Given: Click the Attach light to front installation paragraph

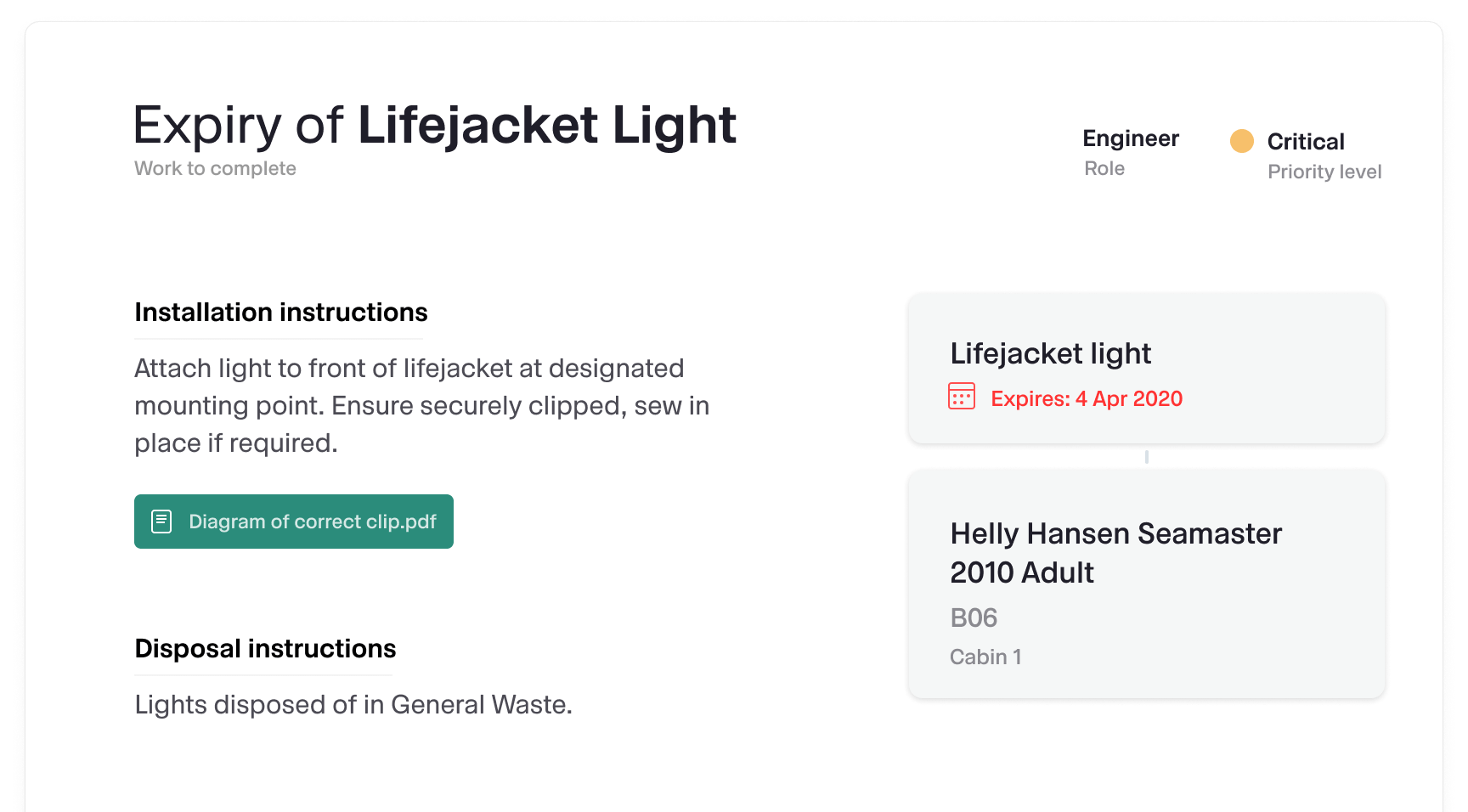Looking at the screenshot, I should pyautogui.click(x=421, y=405).
